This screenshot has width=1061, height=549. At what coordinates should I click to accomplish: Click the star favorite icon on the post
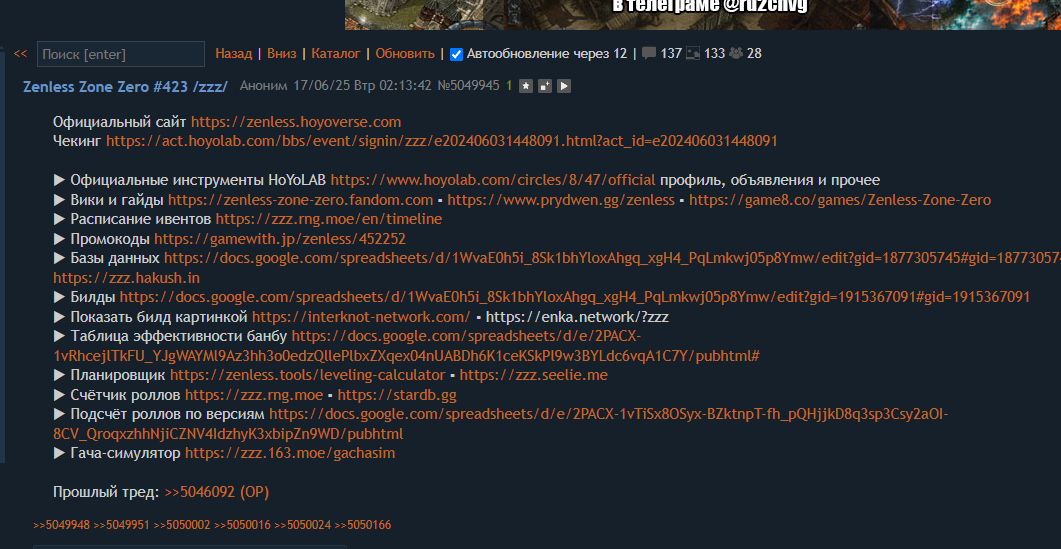point(525,86)
